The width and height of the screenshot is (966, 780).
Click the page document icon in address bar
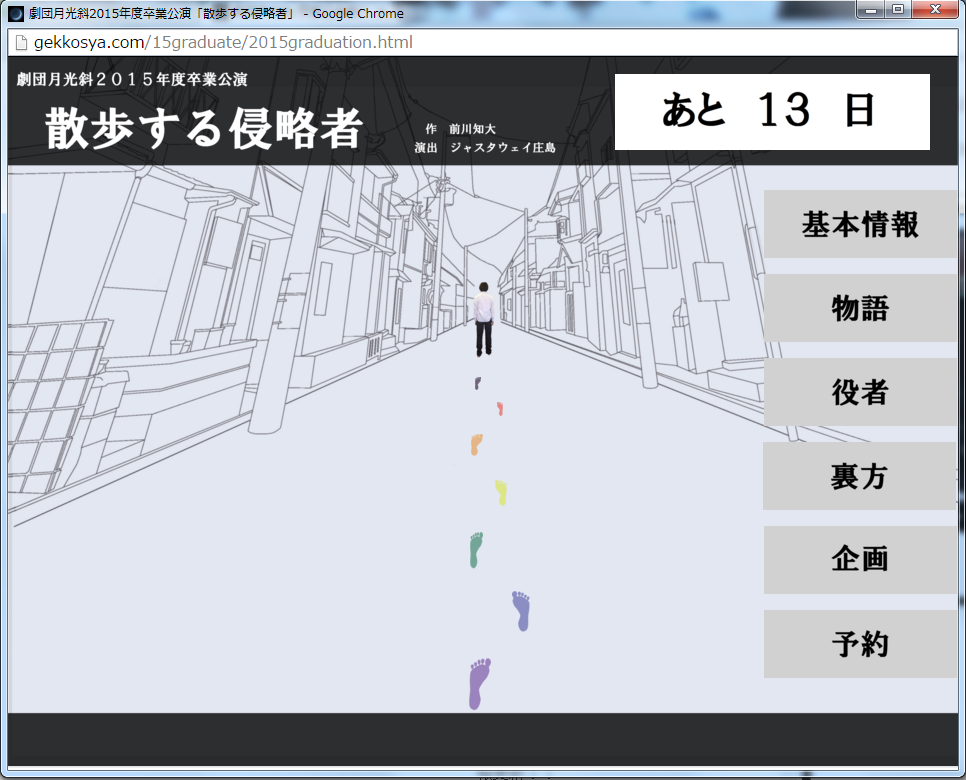21,43
